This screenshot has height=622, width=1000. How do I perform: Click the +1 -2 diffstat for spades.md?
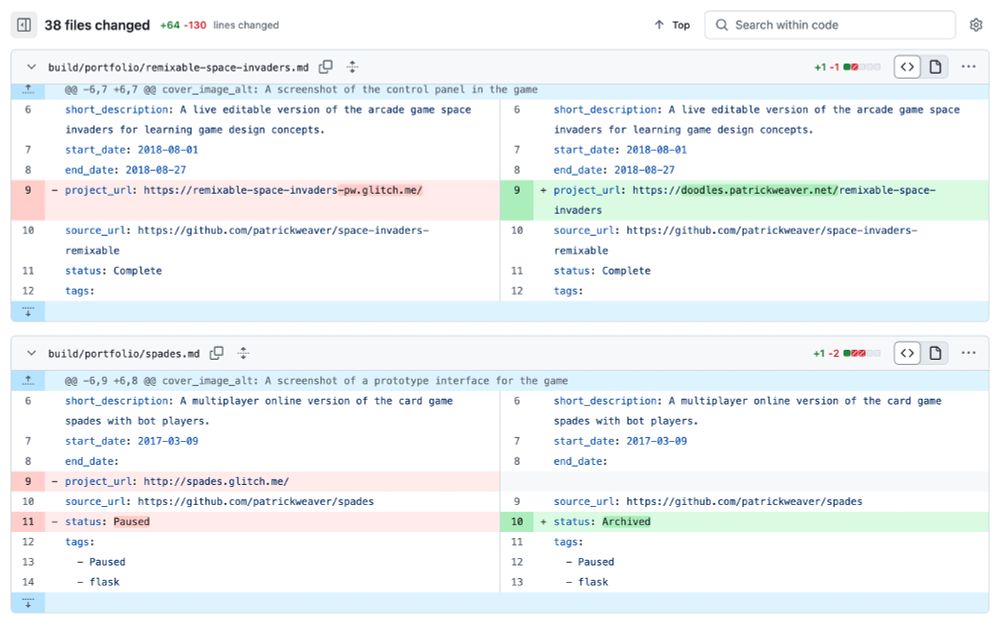click(847, 353)
